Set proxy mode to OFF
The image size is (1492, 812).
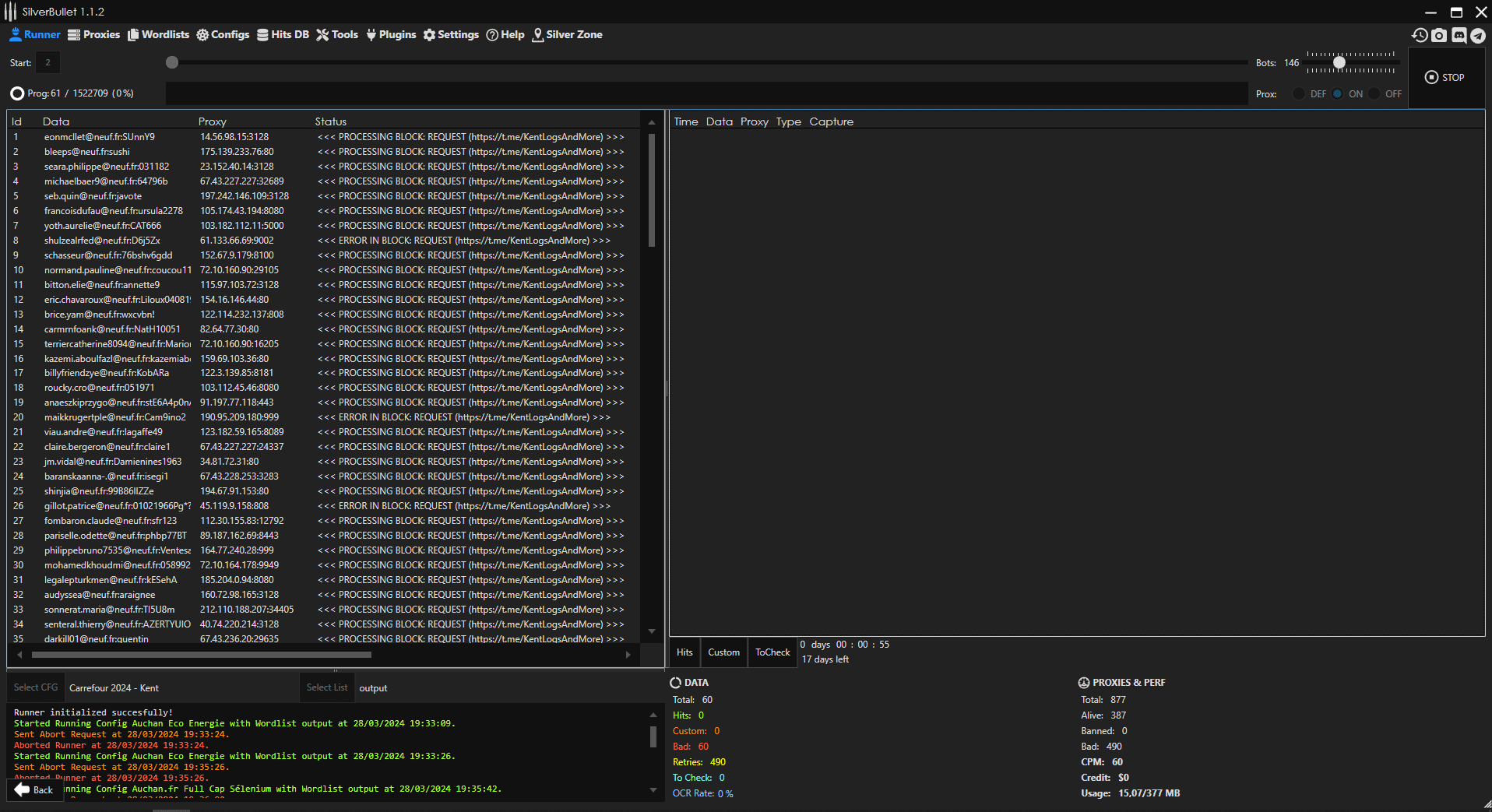coord(1374,93)
